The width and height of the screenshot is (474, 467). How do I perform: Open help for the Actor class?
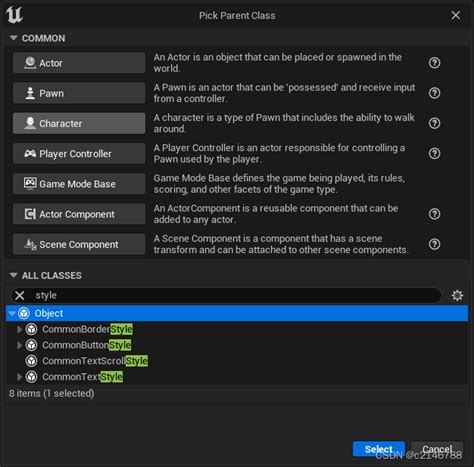click(434, 63)
